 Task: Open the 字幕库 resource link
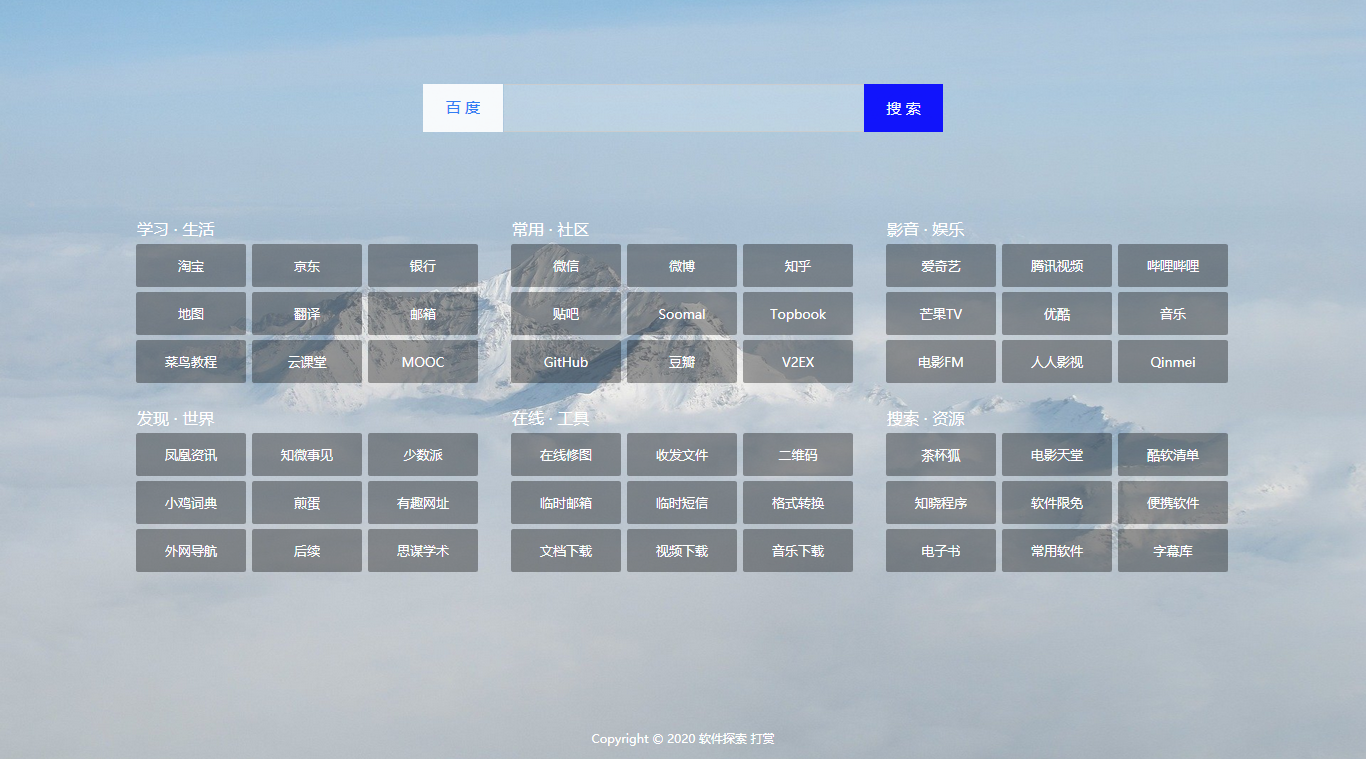coord(1173,551)
